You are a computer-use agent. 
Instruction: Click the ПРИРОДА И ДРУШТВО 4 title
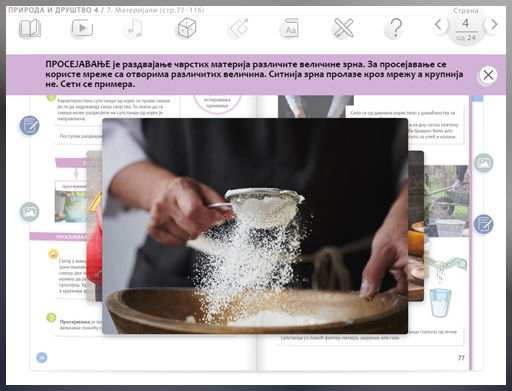point(53,10)
